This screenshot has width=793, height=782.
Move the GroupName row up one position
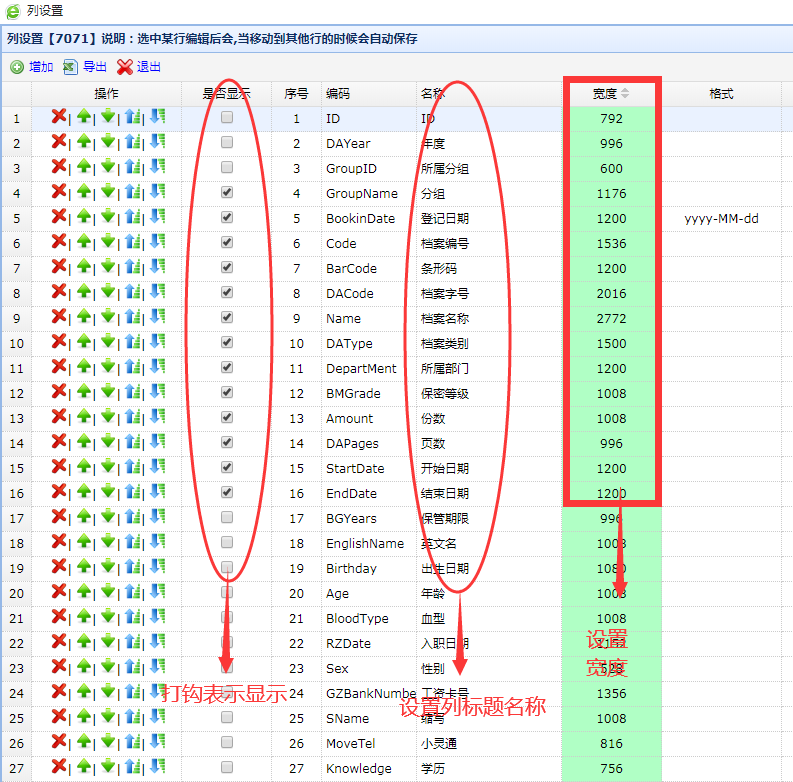coord(84,193)
